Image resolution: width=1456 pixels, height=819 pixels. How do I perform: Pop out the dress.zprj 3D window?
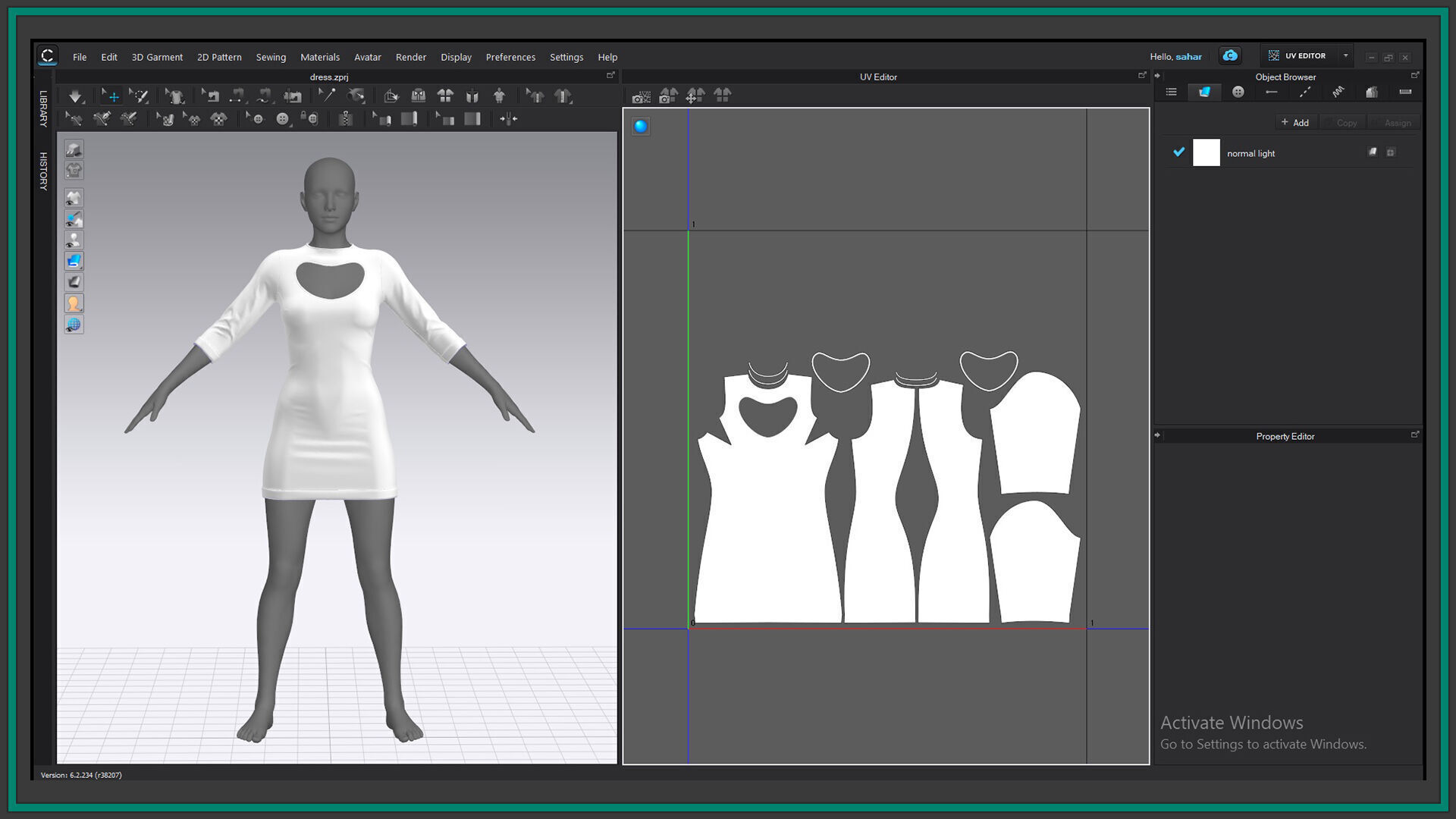point(610,75)
